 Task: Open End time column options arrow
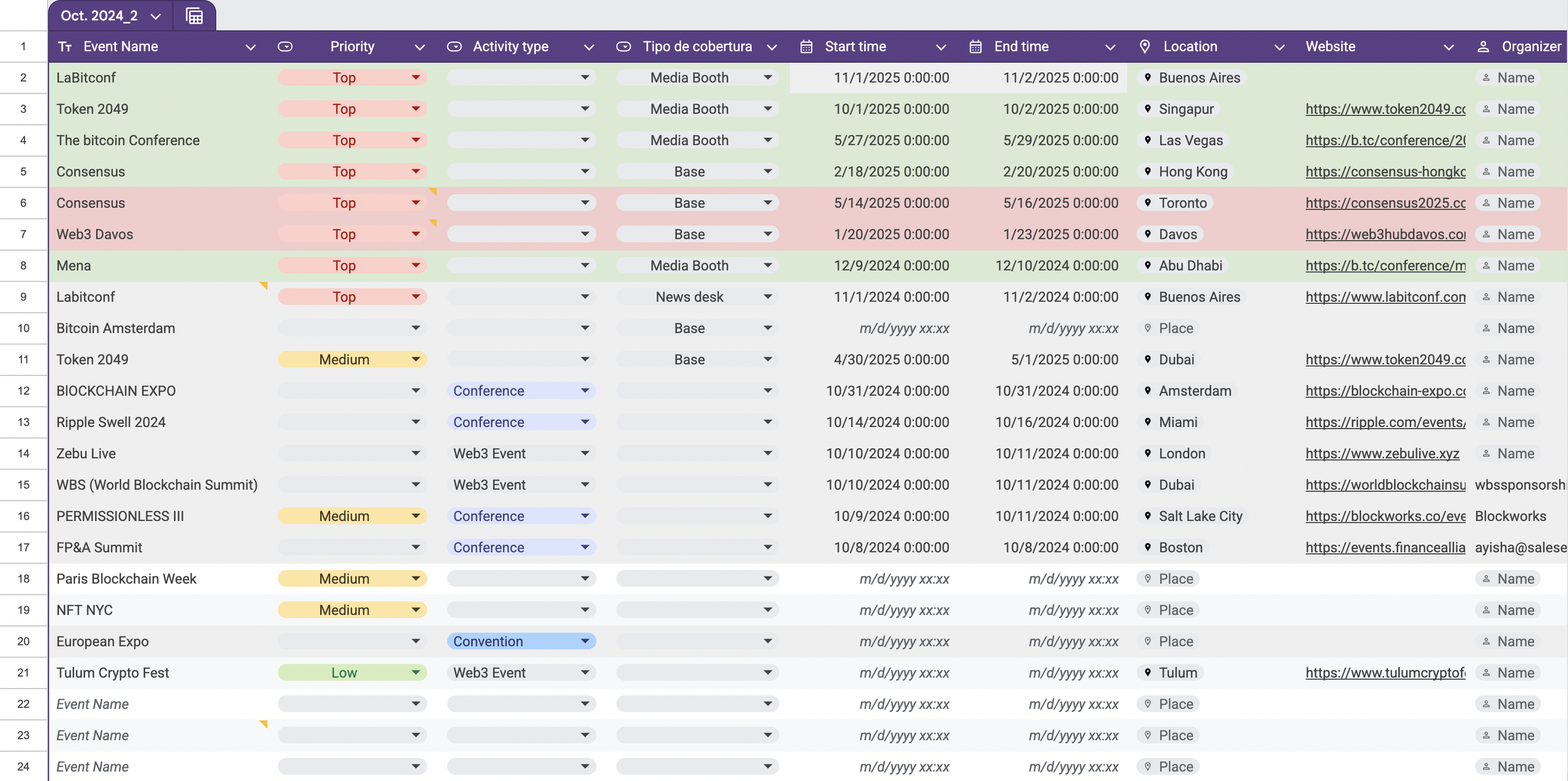click(1110, 48)
